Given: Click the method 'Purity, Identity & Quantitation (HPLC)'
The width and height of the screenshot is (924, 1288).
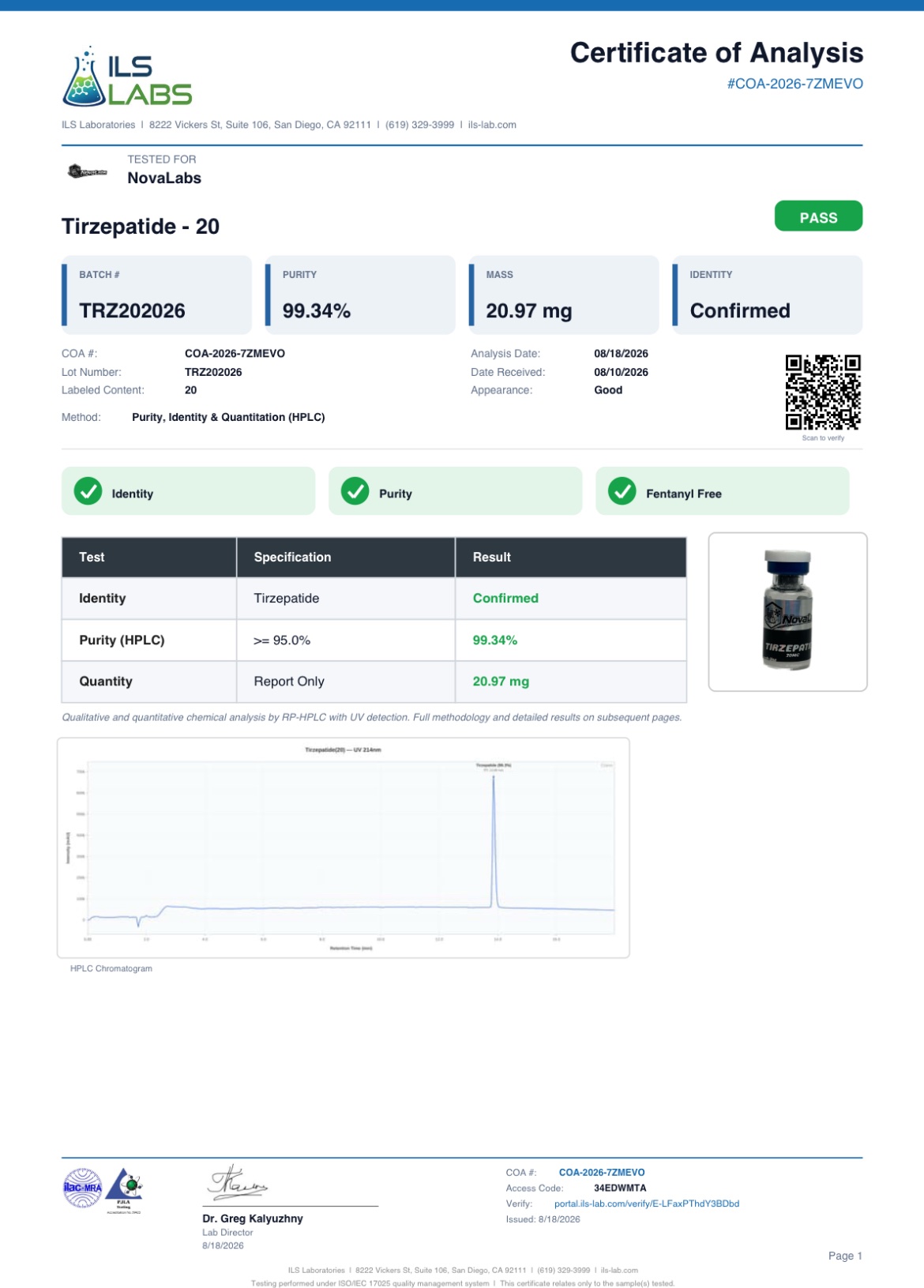Looking at the screenshot, I should click(228, 417).
